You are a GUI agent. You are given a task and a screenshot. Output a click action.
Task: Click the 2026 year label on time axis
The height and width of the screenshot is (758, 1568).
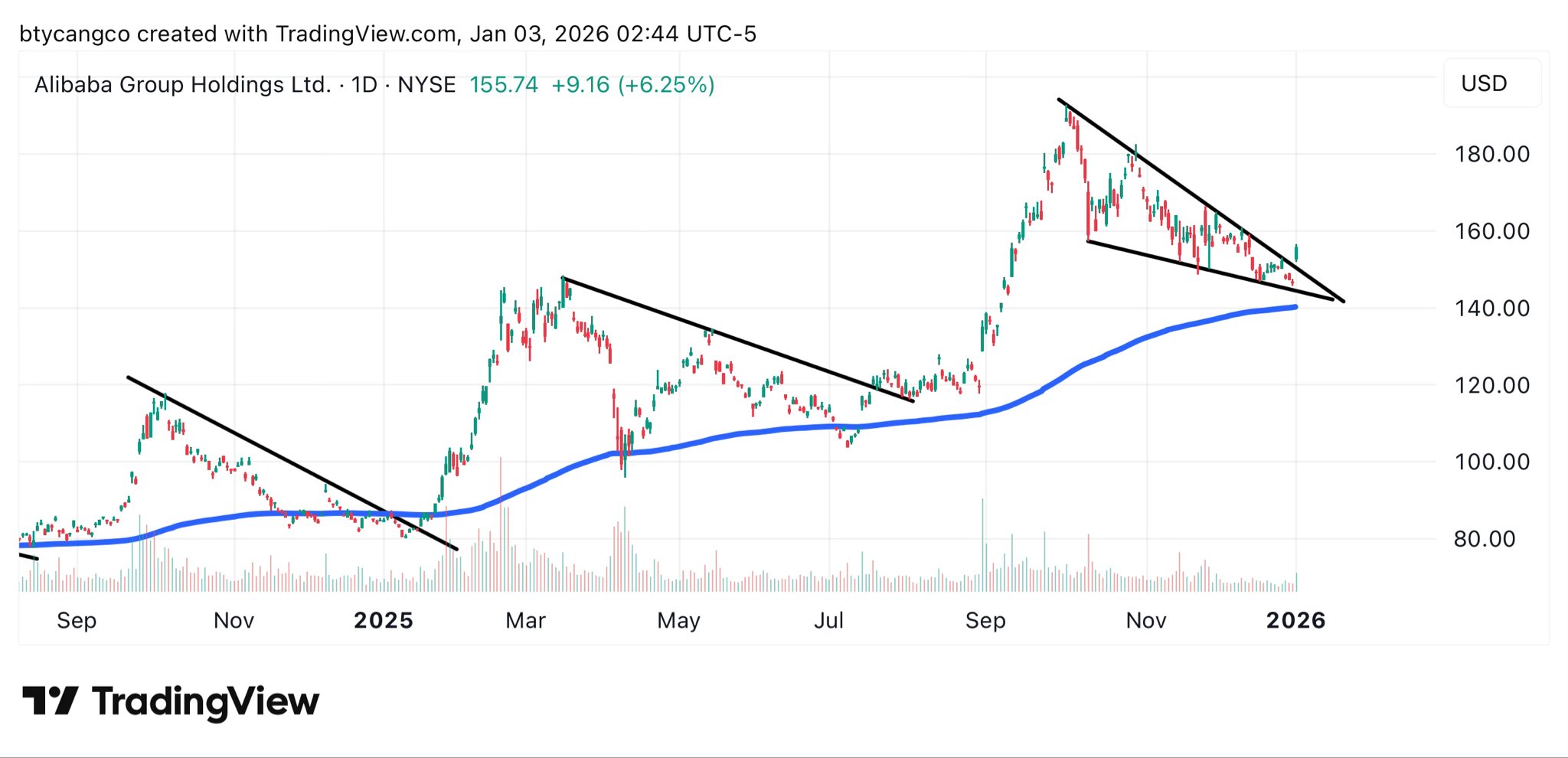[x=1296, y=620]
